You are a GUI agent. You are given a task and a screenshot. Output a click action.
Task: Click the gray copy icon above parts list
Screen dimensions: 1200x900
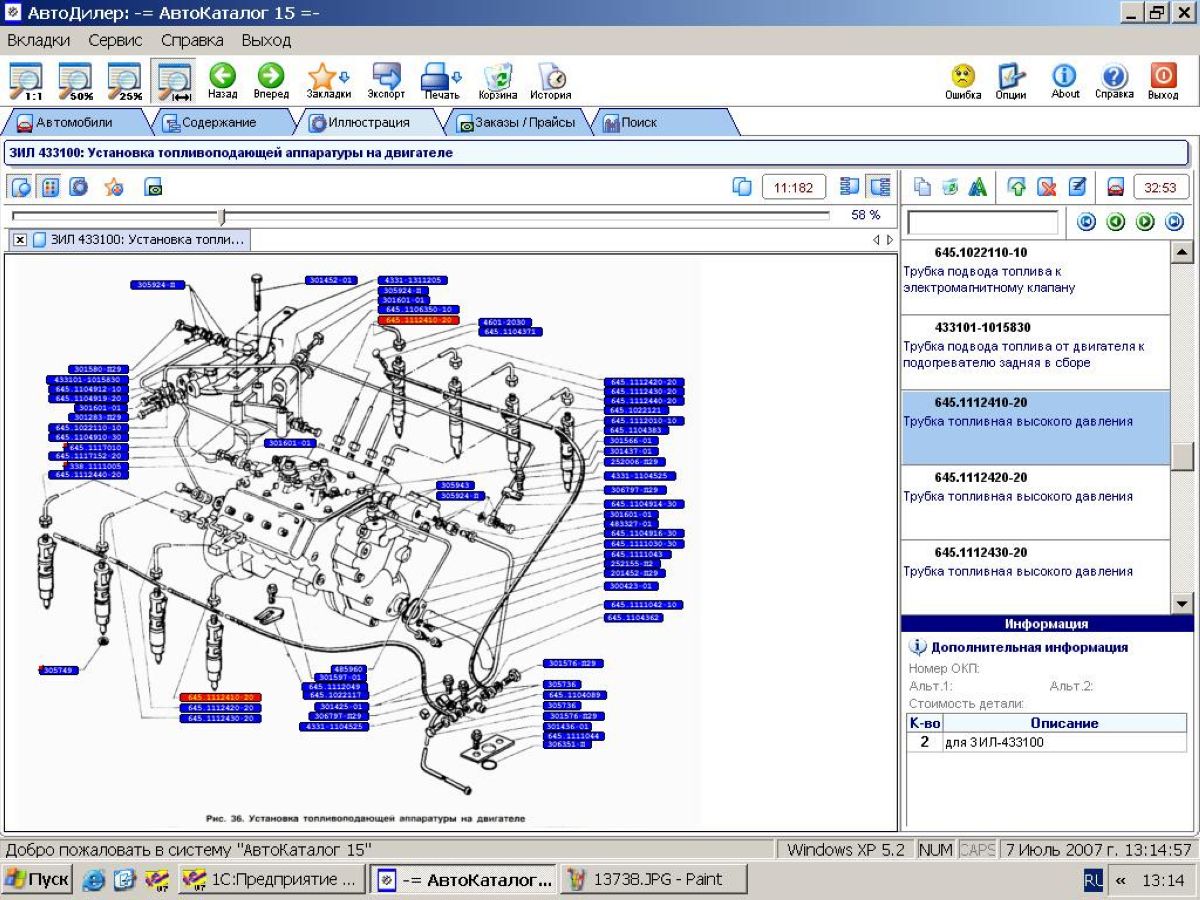(x=922, y=187)
